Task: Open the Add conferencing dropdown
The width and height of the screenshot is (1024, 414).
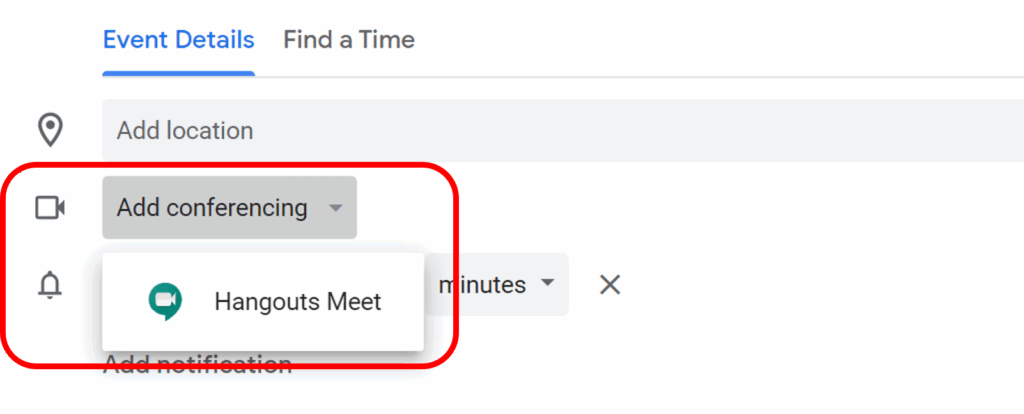Action: pos(229,208)
